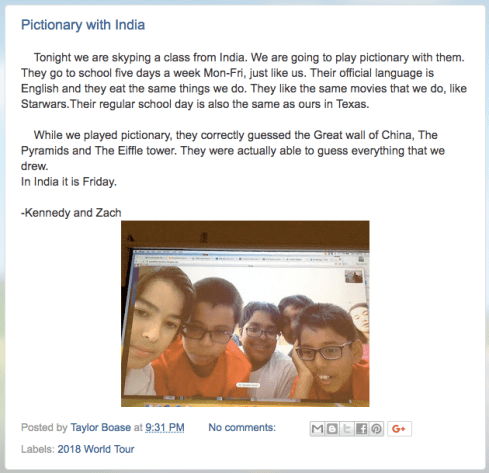Click the 'Posted by' text
This screenshot has height=473, width=489.
44,427
